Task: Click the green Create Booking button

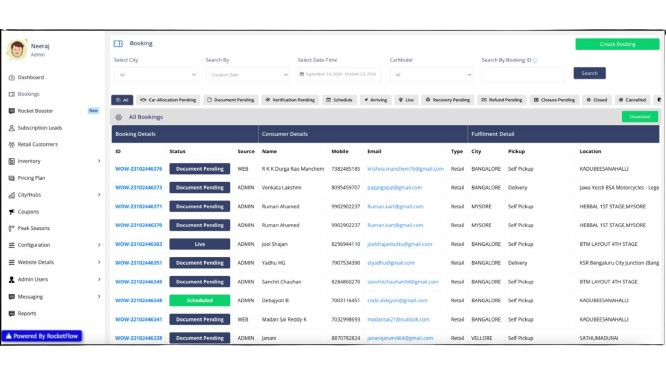Action: click(617, 44)
